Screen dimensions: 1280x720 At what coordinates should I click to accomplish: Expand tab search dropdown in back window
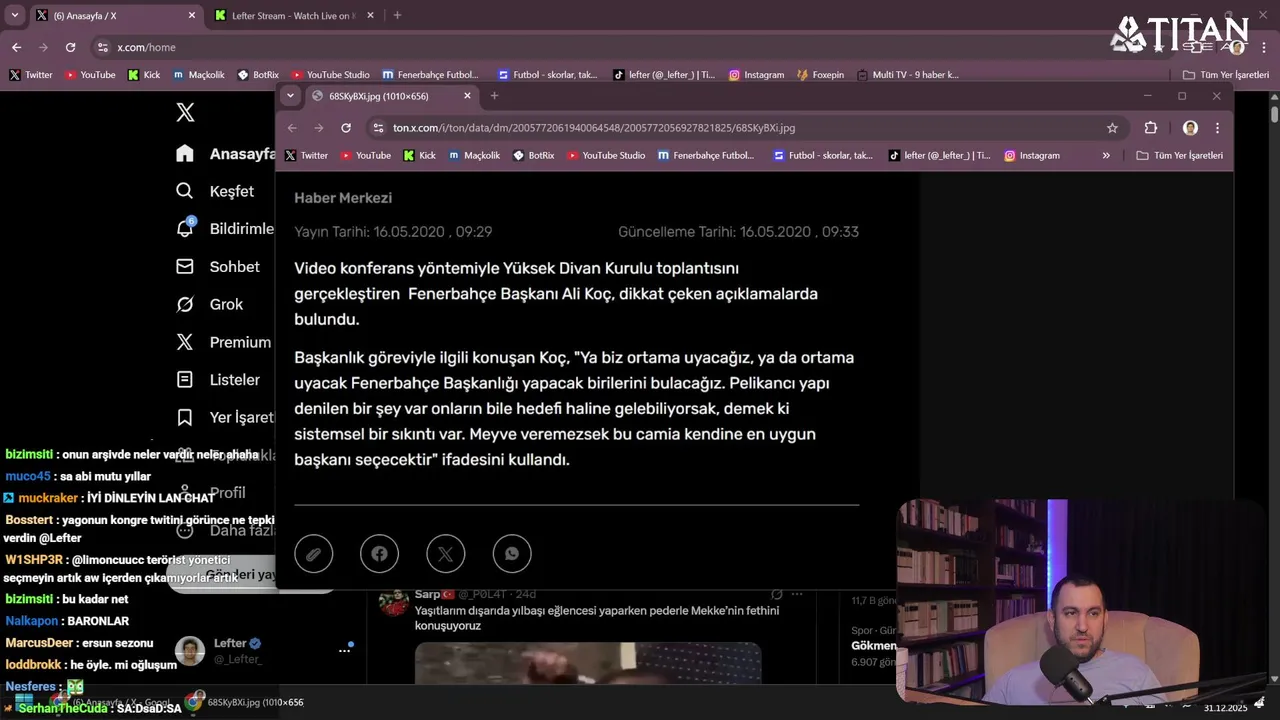14,16
